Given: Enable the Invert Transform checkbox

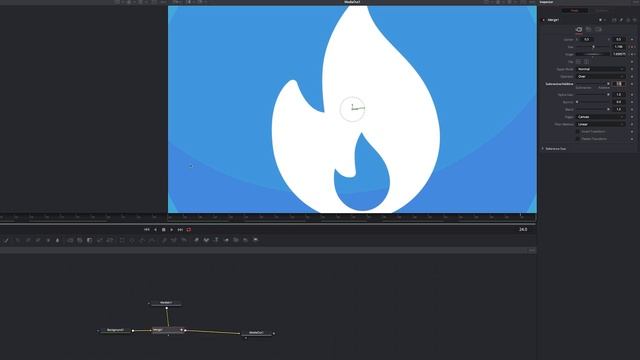Looking at the screenshot, I should (578, 131).
